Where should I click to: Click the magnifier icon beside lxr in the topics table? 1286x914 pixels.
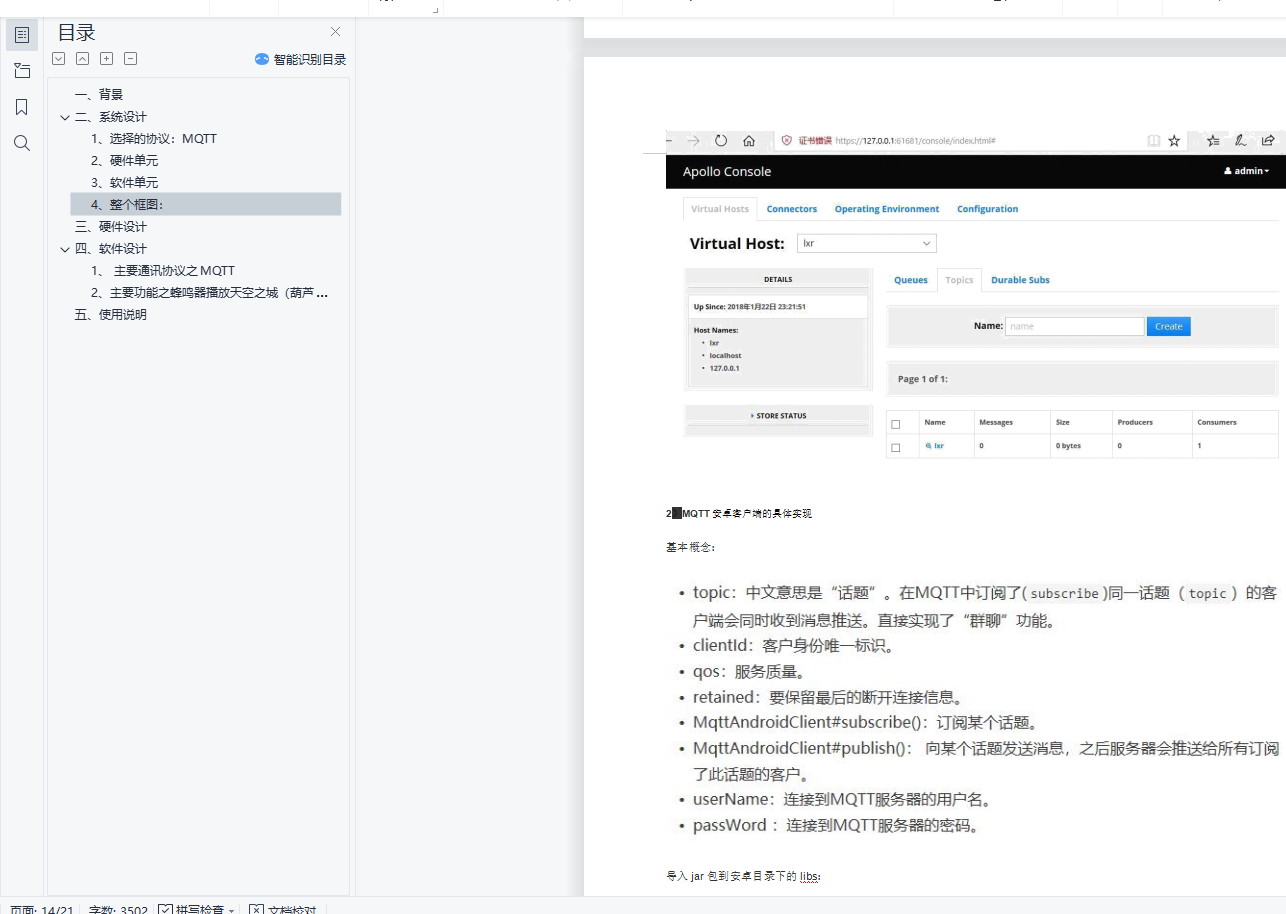click(x=928, y=446)
